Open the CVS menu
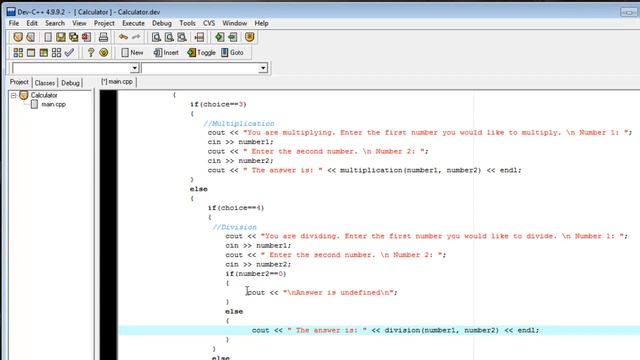640x360 pixels. click(x=209, y=23)
